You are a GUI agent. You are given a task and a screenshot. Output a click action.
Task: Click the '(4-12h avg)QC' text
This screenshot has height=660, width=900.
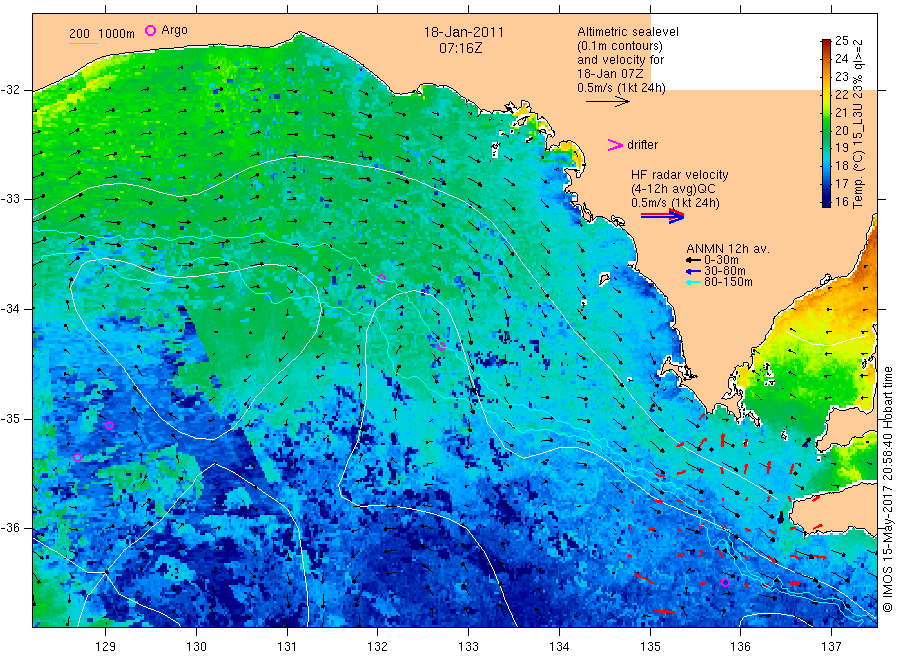(x=673, y=189)
